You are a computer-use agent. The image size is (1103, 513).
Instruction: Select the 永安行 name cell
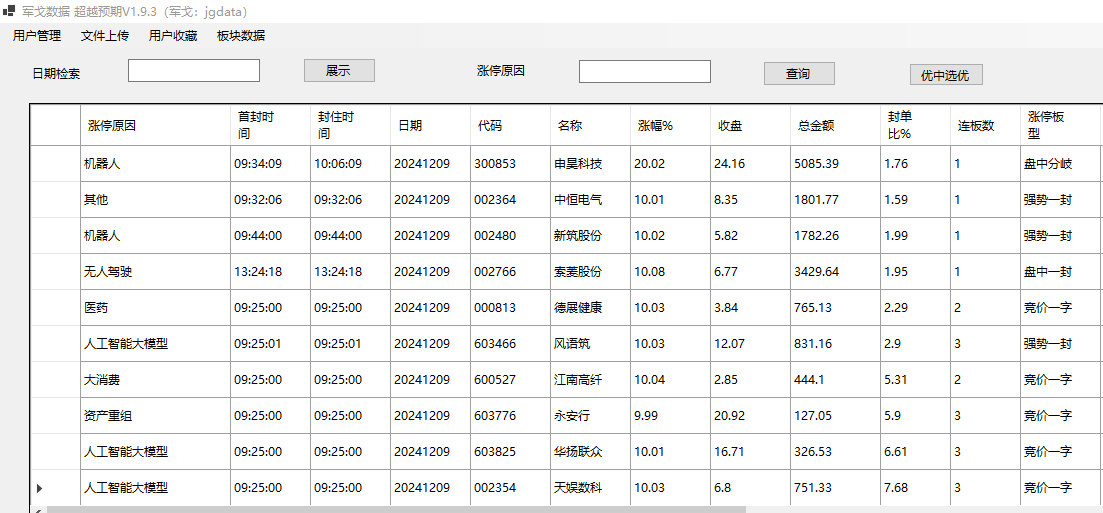click(x=590, y=416)
